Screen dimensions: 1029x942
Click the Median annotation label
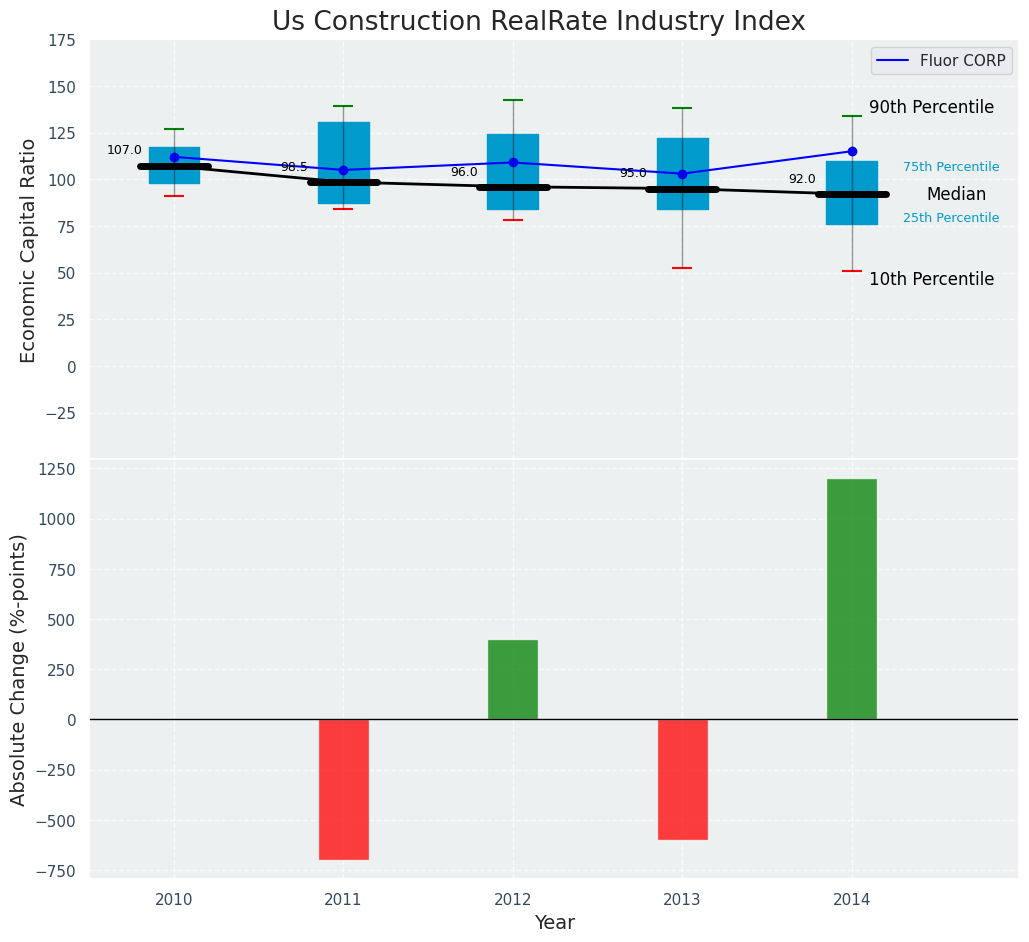(956, 195)
